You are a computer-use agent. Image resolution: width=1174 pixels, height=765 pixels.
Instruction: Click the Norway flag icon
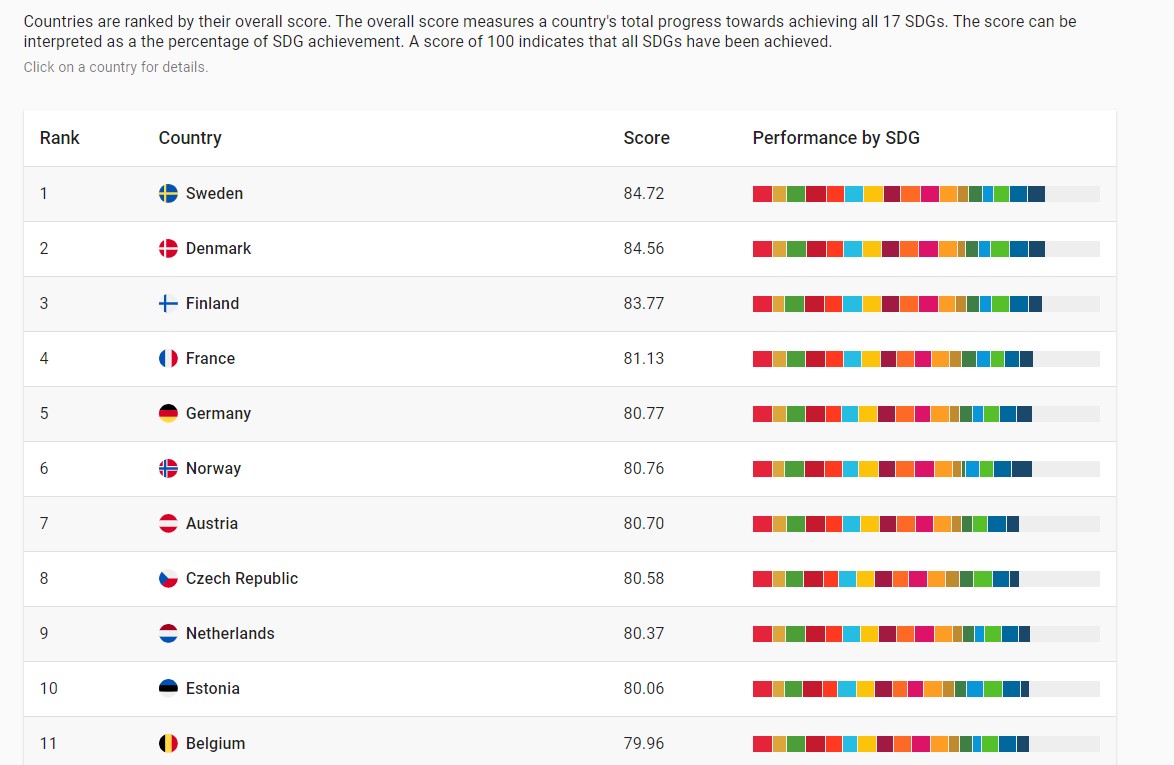[x=168, y=468]
